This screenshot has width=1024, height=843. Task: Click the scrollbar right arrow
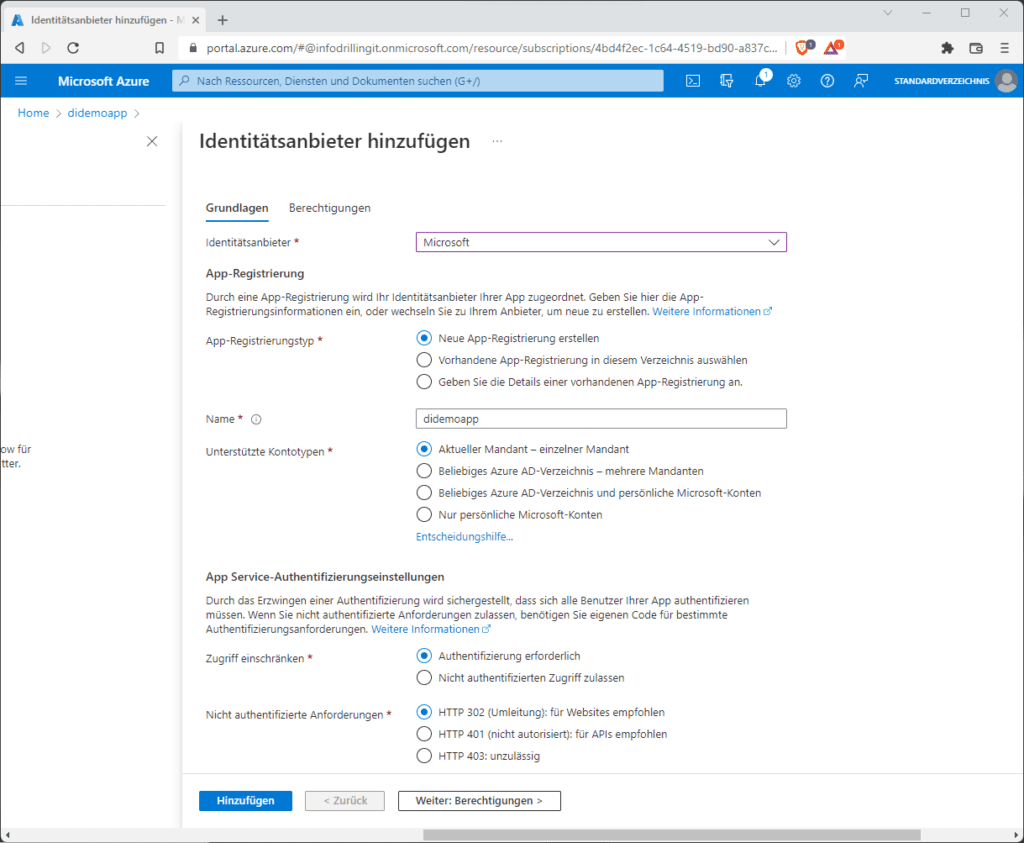point(1017,835)
